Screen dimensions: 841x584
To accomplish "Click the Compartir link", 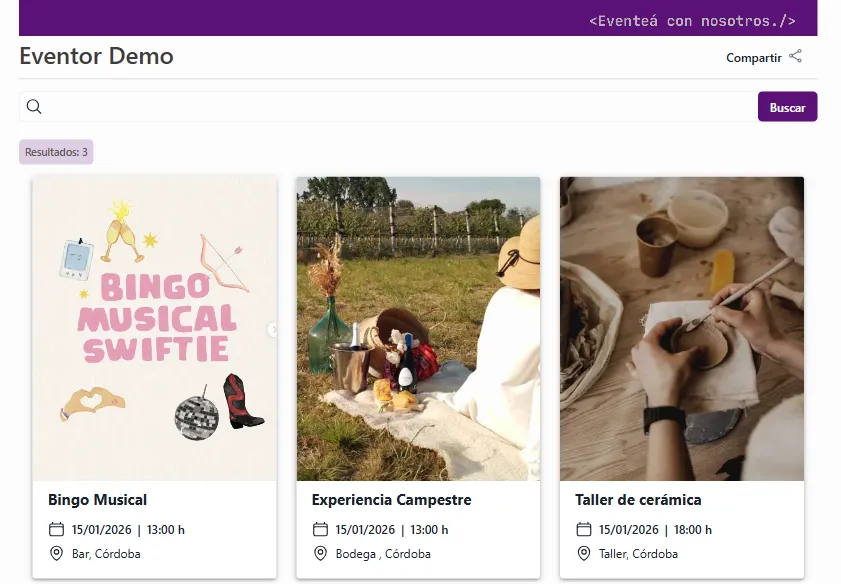I will pos(754,58).
